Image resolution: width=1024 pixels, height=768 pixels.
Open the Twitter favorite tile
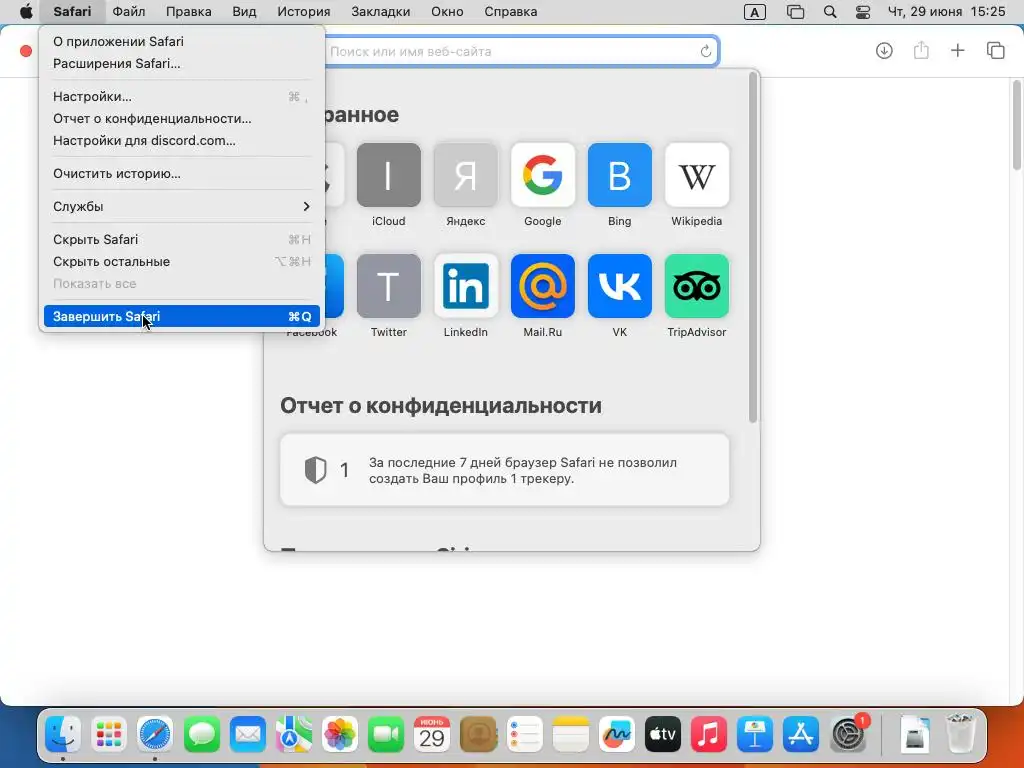(x=389, y=286)
